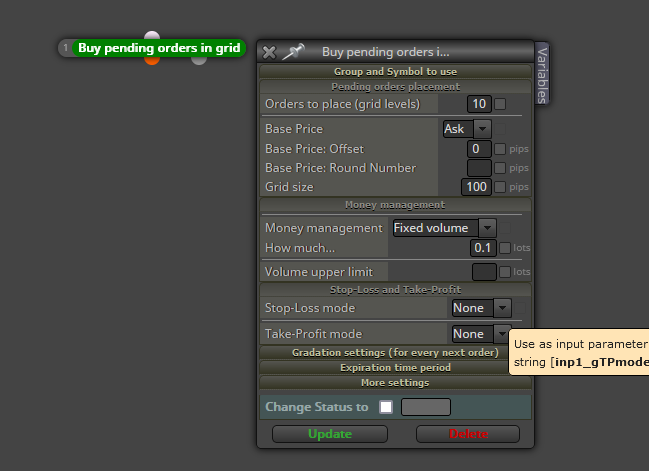Expand Expiration time period section
This screenshot has width=649, height=471.
pos(395,368)
